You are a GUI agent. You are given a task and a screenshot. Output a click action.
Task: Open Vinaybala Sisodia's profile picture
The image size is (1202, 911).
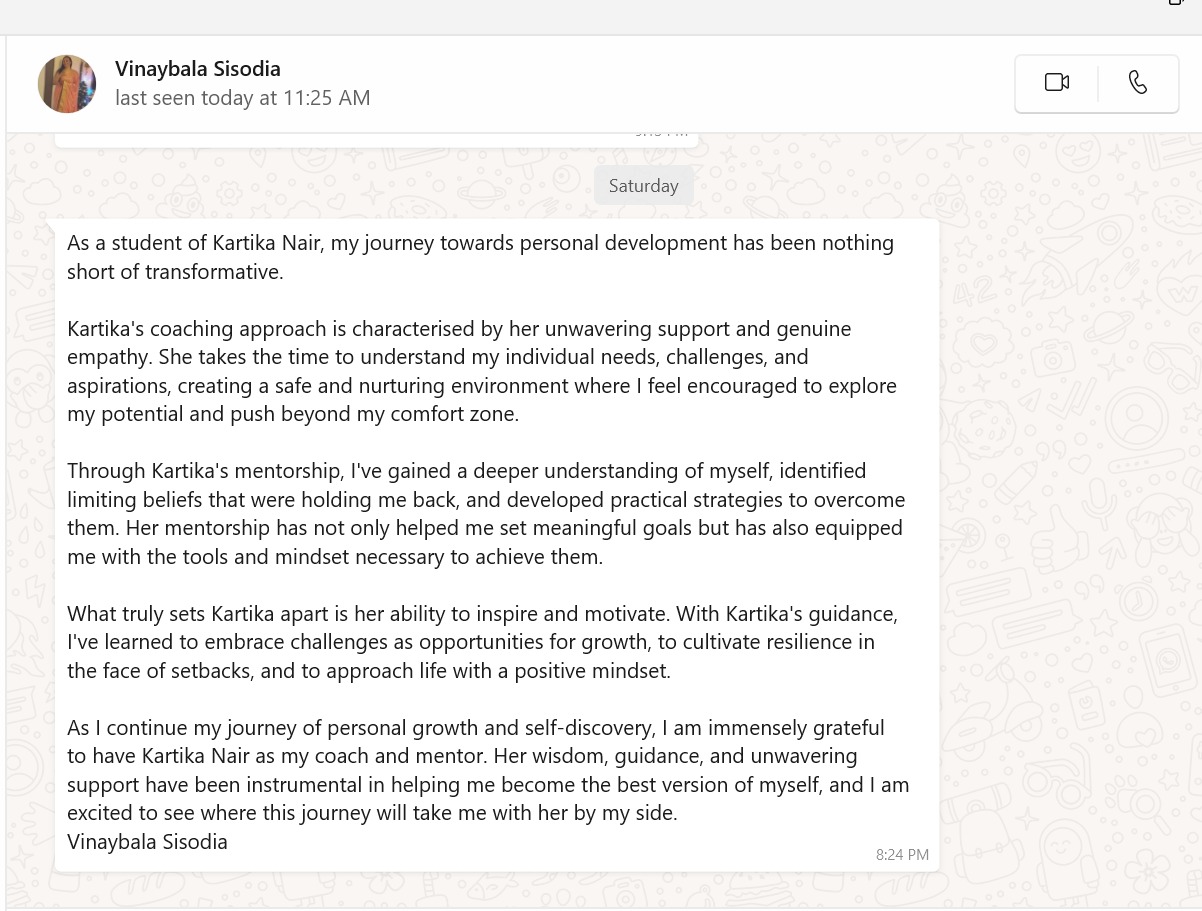pyautogui.click(x=67, y=84)
